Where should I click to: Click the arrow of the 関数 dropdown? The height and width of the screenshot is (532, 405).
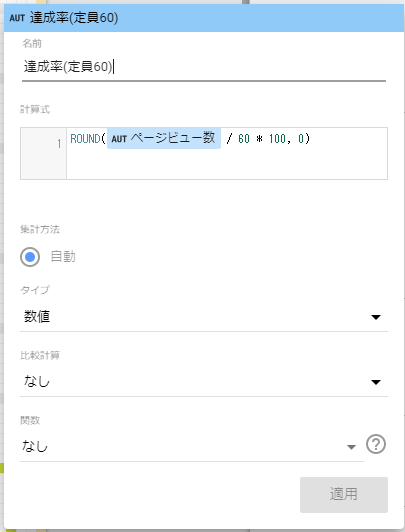351,447
